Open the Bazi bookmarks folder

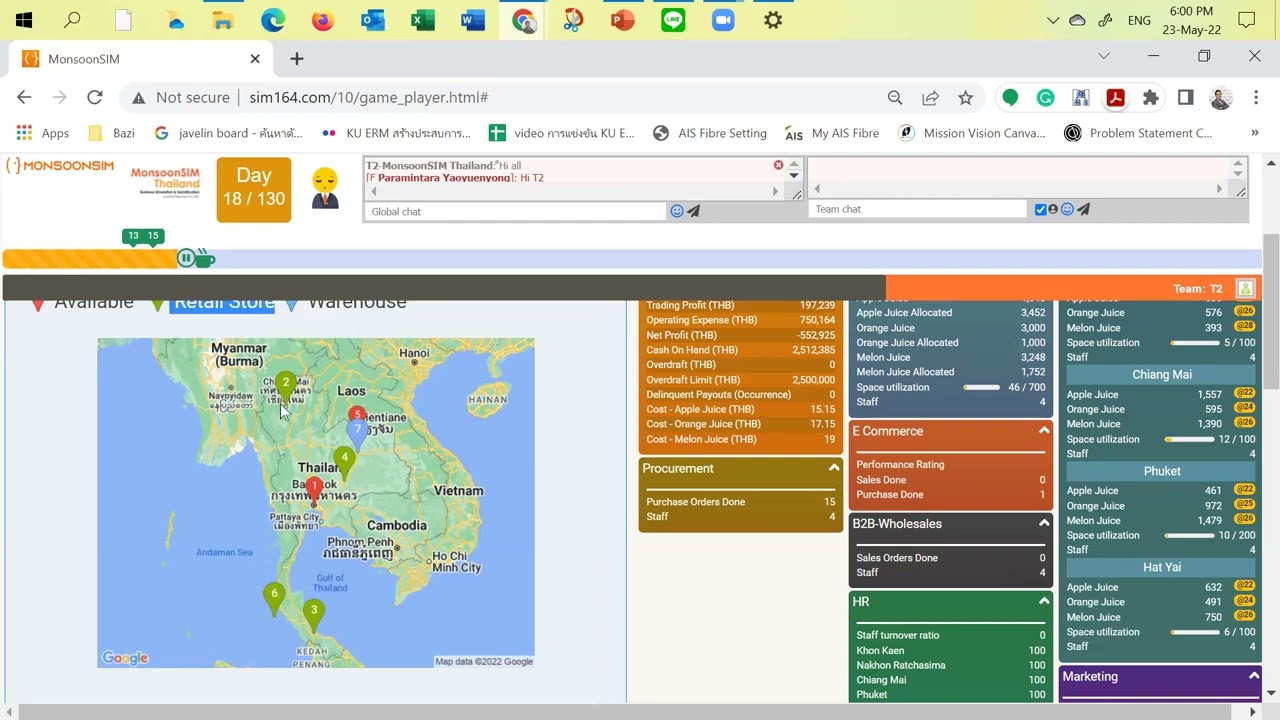111,133
